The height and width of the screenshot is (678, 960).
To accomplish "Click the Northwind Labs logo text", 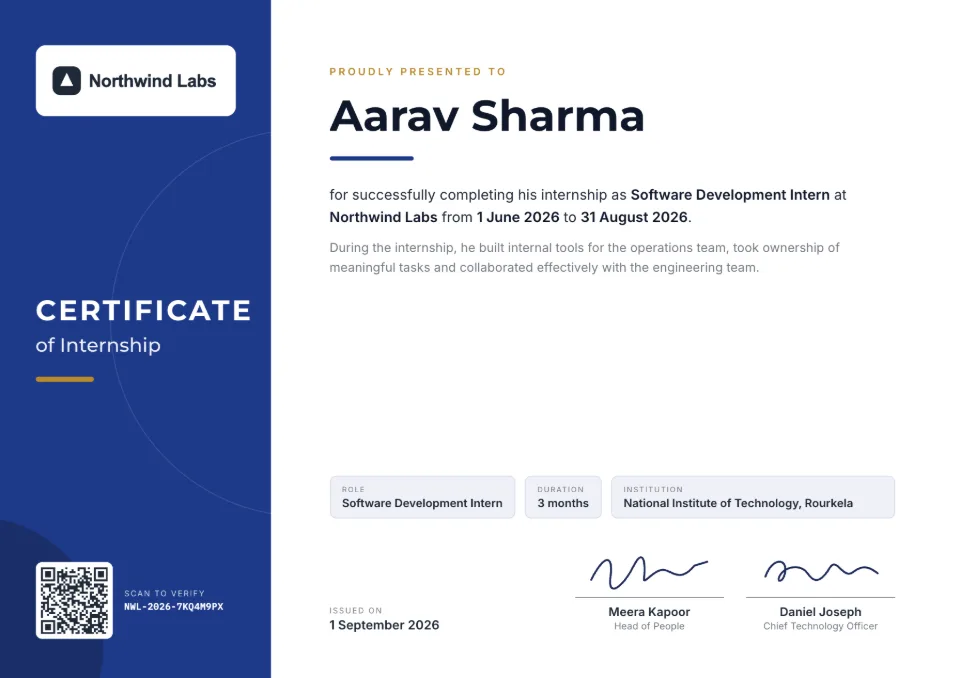I will 152,81.
